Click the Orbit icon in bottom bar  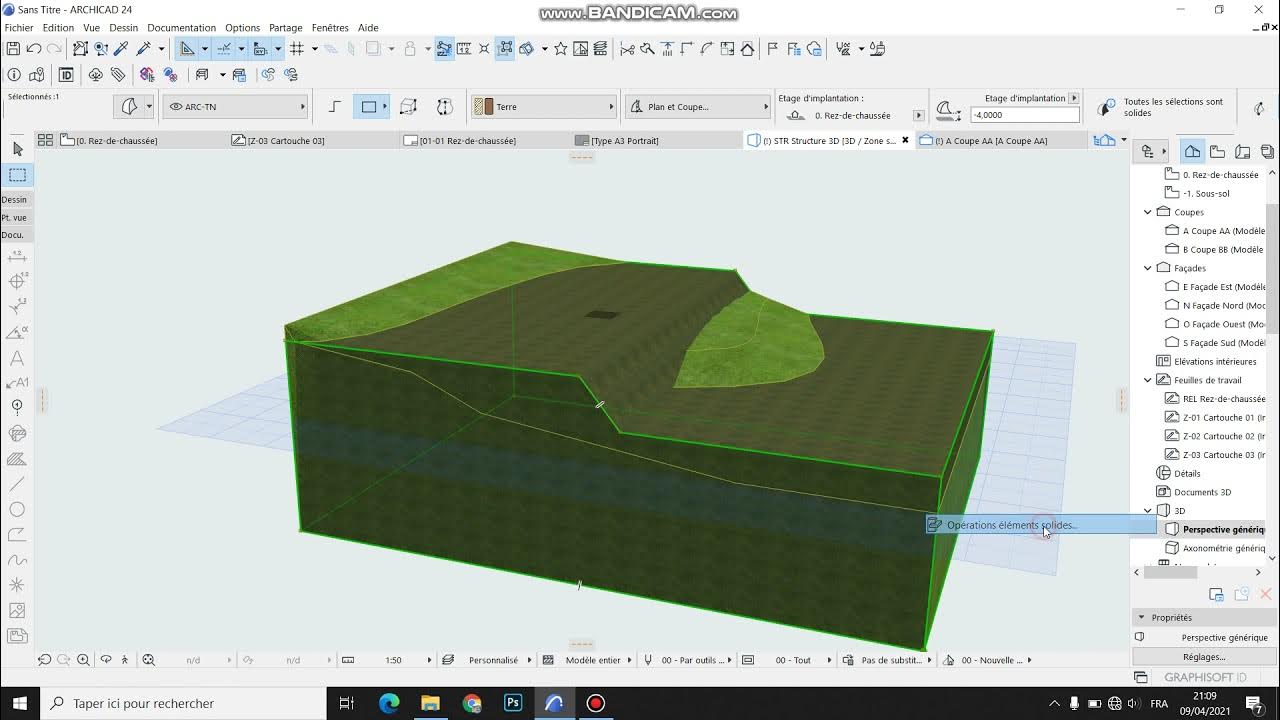point(105,660)
